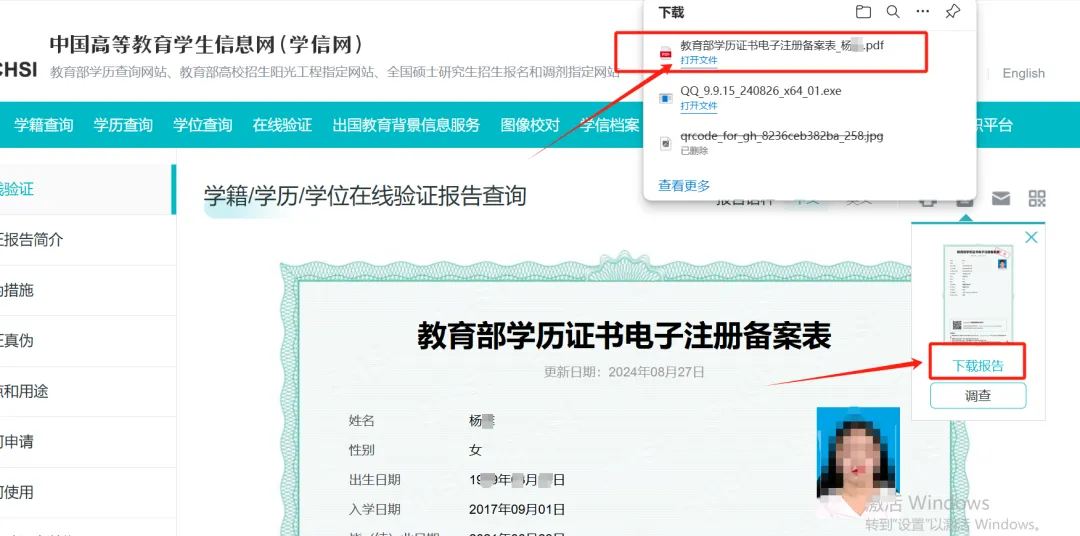
Task: Open 学位查询 in navigation bar
Action: (x=202, y=125)
